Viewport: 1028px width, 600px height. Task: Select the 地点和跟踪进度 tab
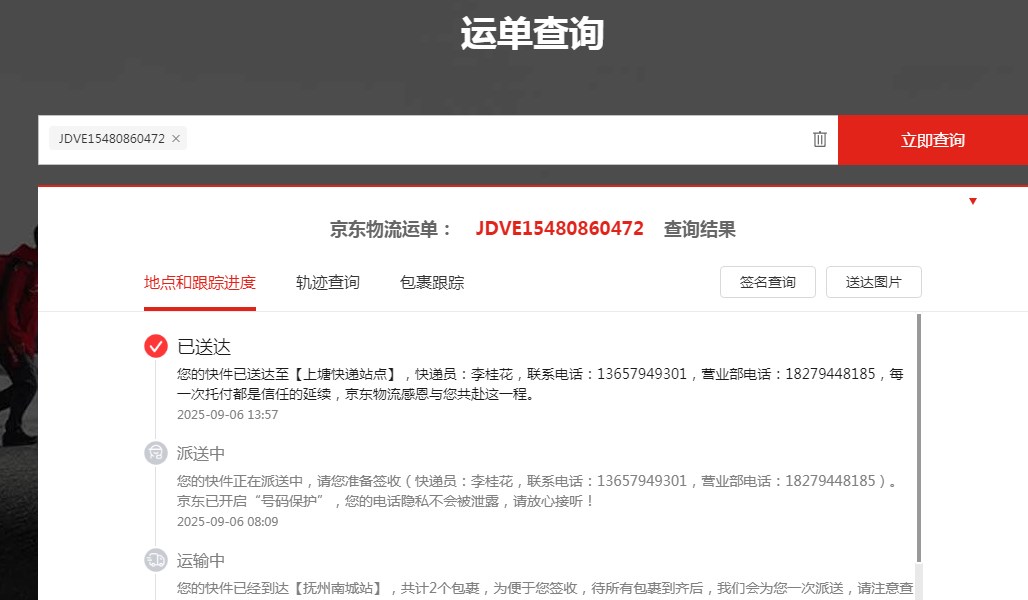200,282
